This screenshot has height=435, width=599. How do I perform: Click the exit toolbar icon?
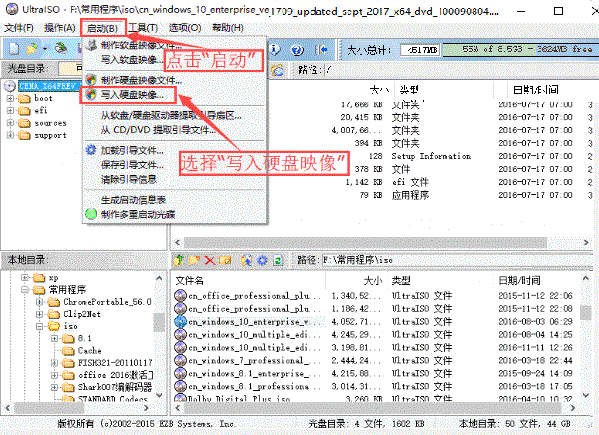click(321, 50)
